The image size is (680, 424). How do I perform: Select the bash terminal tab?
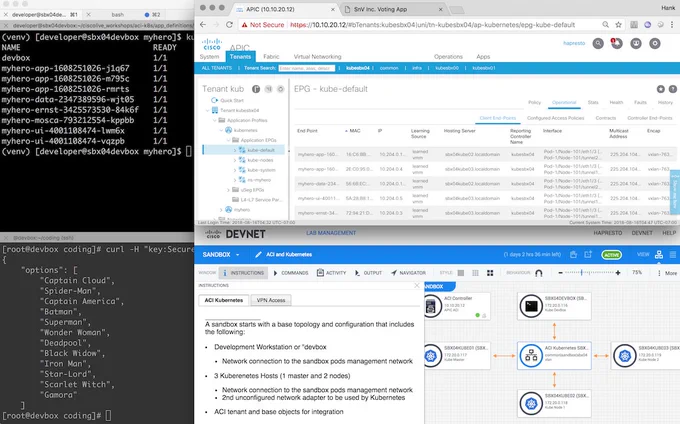coord(118,14)
